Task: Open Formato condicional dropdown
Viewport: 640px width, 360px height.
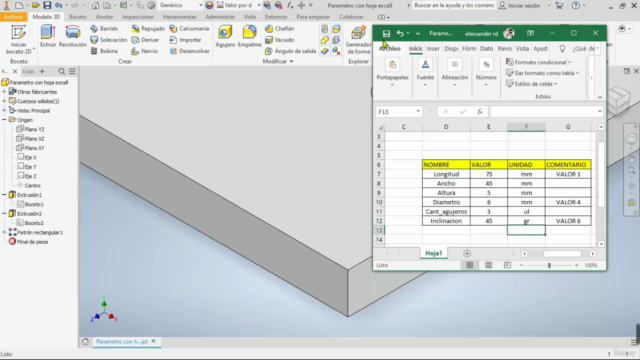Action: (538, 62)
